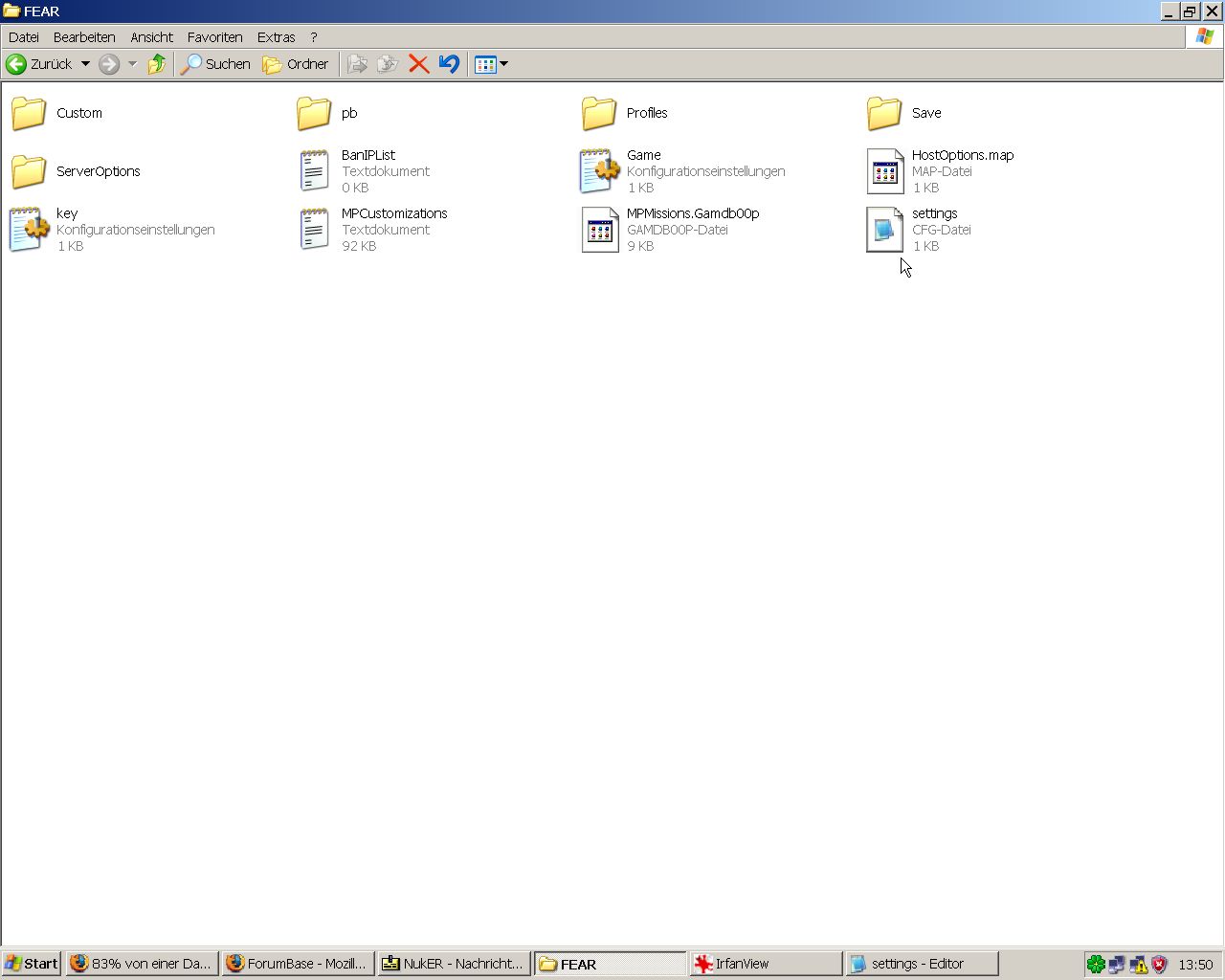Select the 'MPMissions.Gamdb00p' file name
The height and width of the screenshot is (980, 1225).
[x=693, y=213]
